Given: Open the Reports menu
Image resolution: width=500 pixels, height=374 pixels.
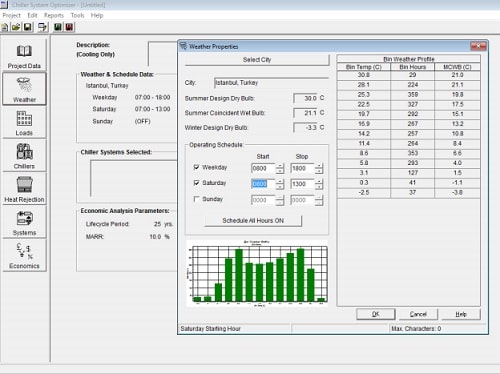Looking at the screenshot, I should pos(54,15).
